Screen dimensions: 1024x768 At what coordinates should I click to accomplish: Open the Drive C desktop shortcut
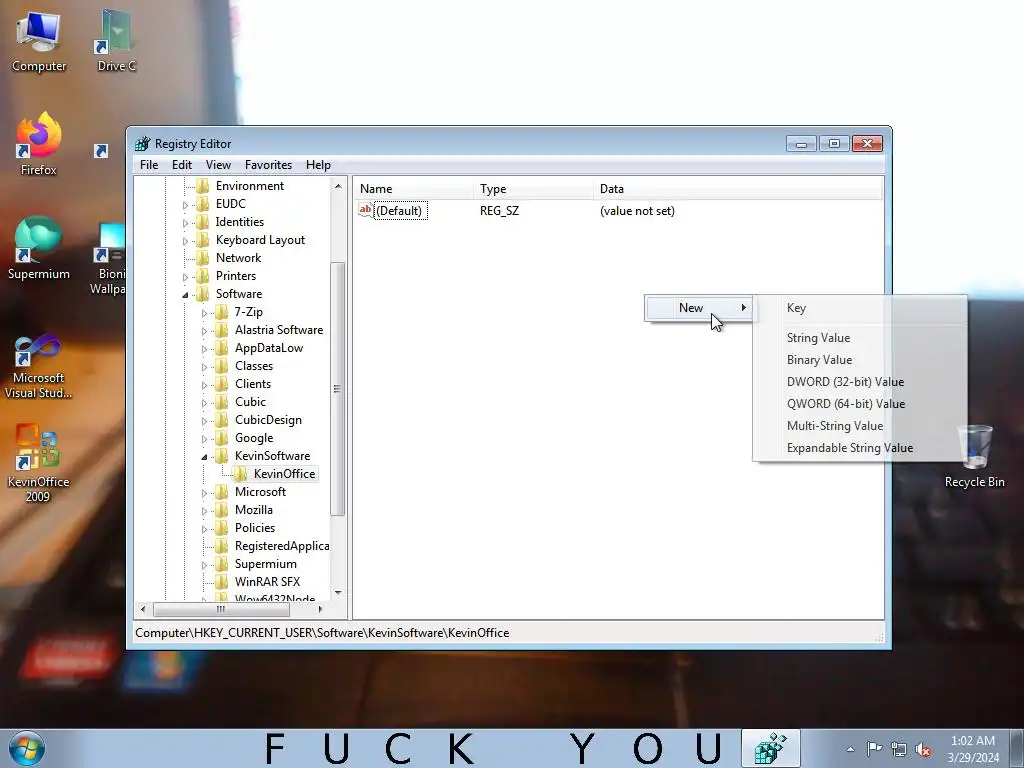(116, 41)
